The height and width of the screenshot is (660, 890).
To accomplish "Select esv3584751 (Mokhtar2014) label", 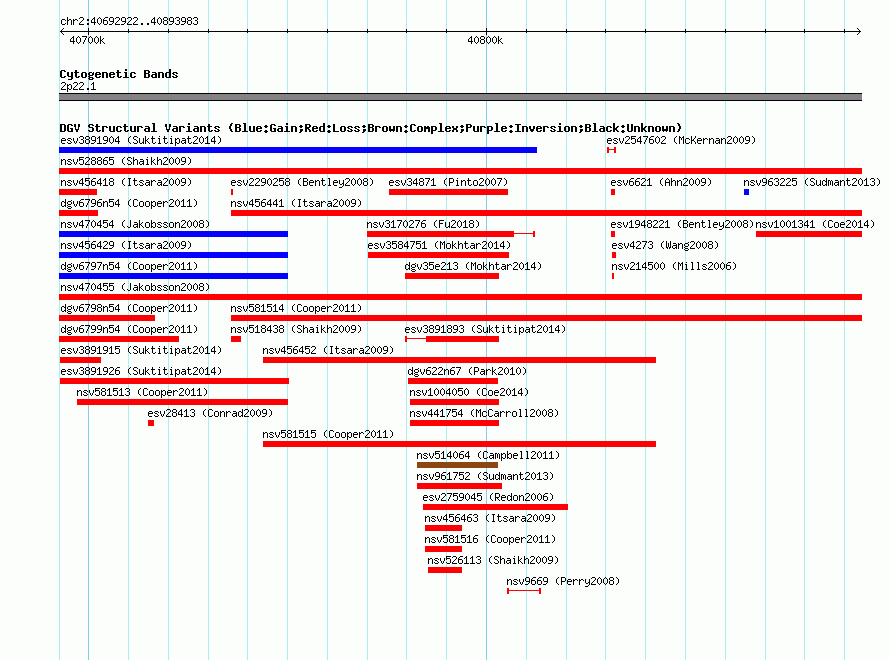I will [439, 245].
